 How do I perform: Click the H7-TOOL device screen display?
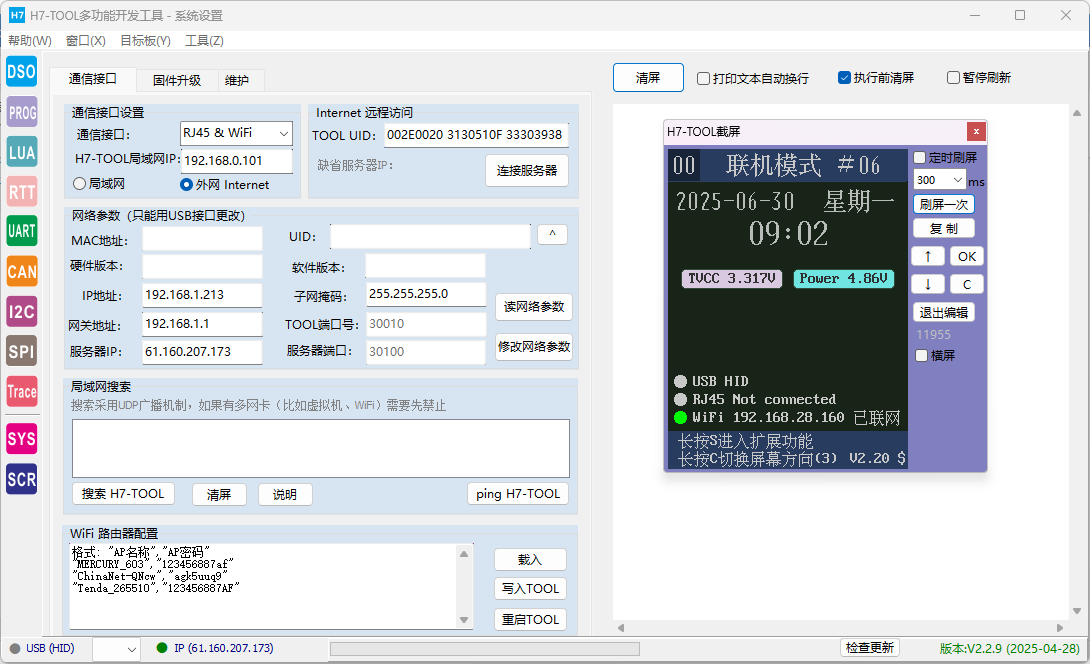coord(787,308)
